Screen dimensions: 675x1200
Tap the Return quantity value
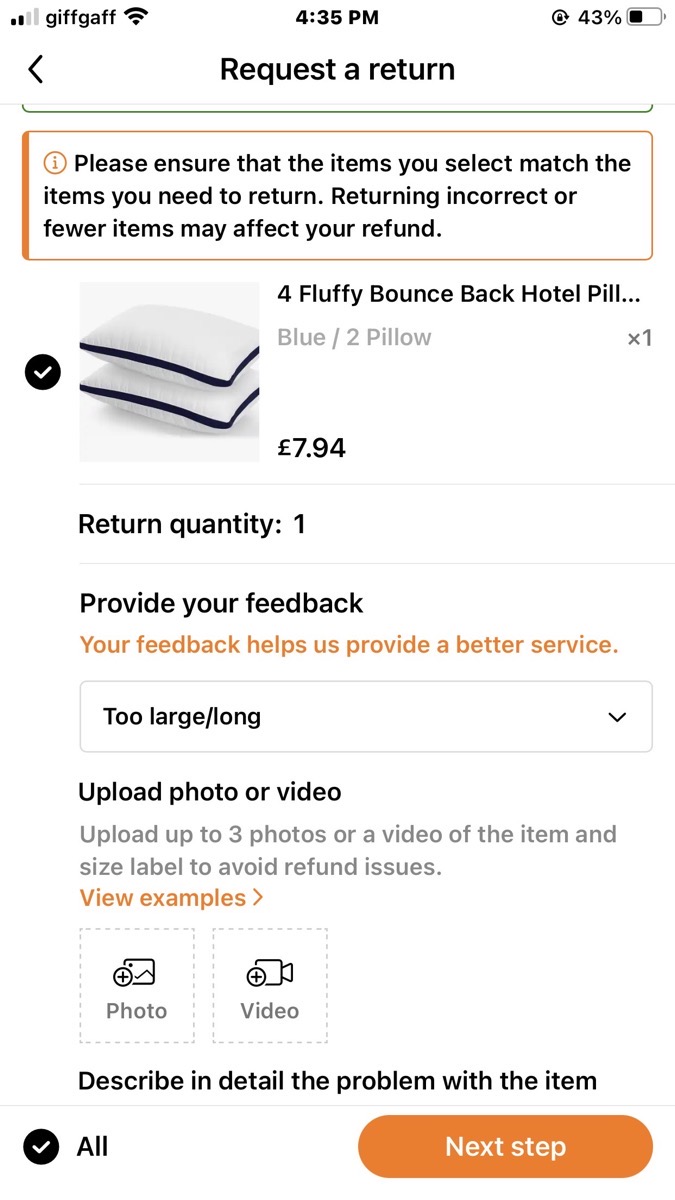pos(299,524)
